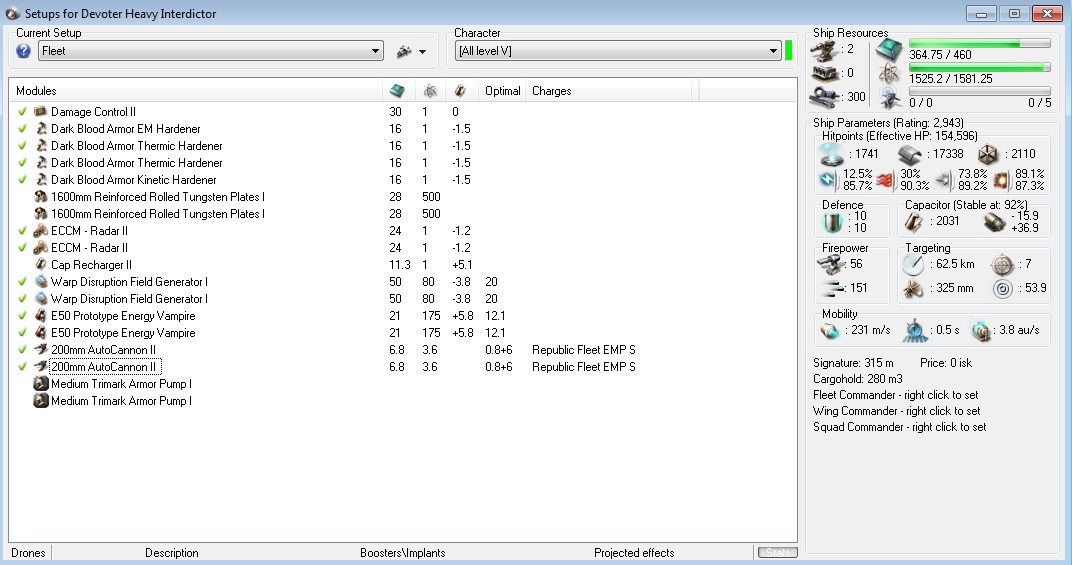Click the Cap Recharger II module icon
Image resolution: width=1072 pixels, height=565 pixels.
(x=41, y=265)
